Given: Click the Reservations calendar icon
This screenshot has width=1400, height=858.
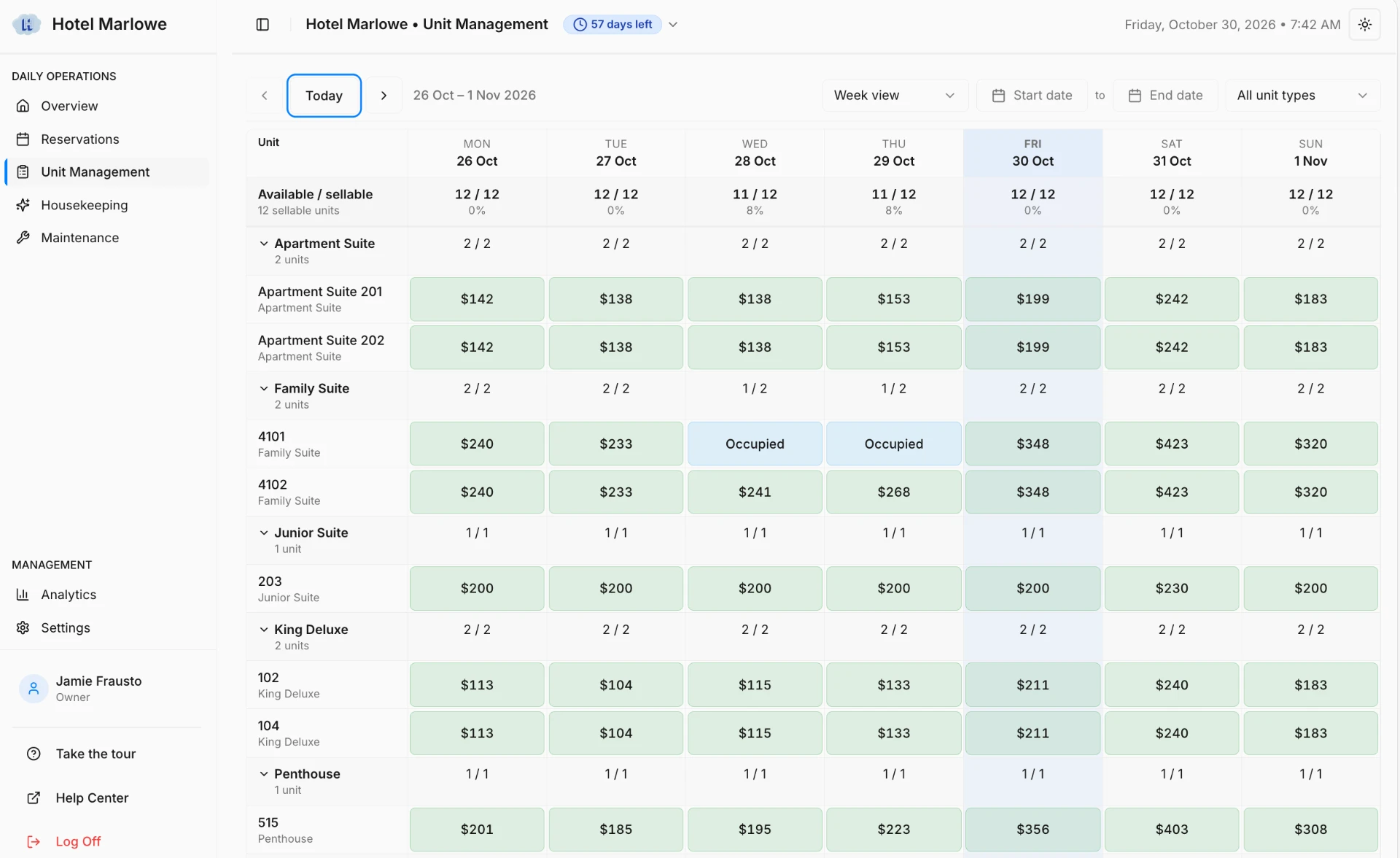Looking at the screenshot, I should point(23,139).
